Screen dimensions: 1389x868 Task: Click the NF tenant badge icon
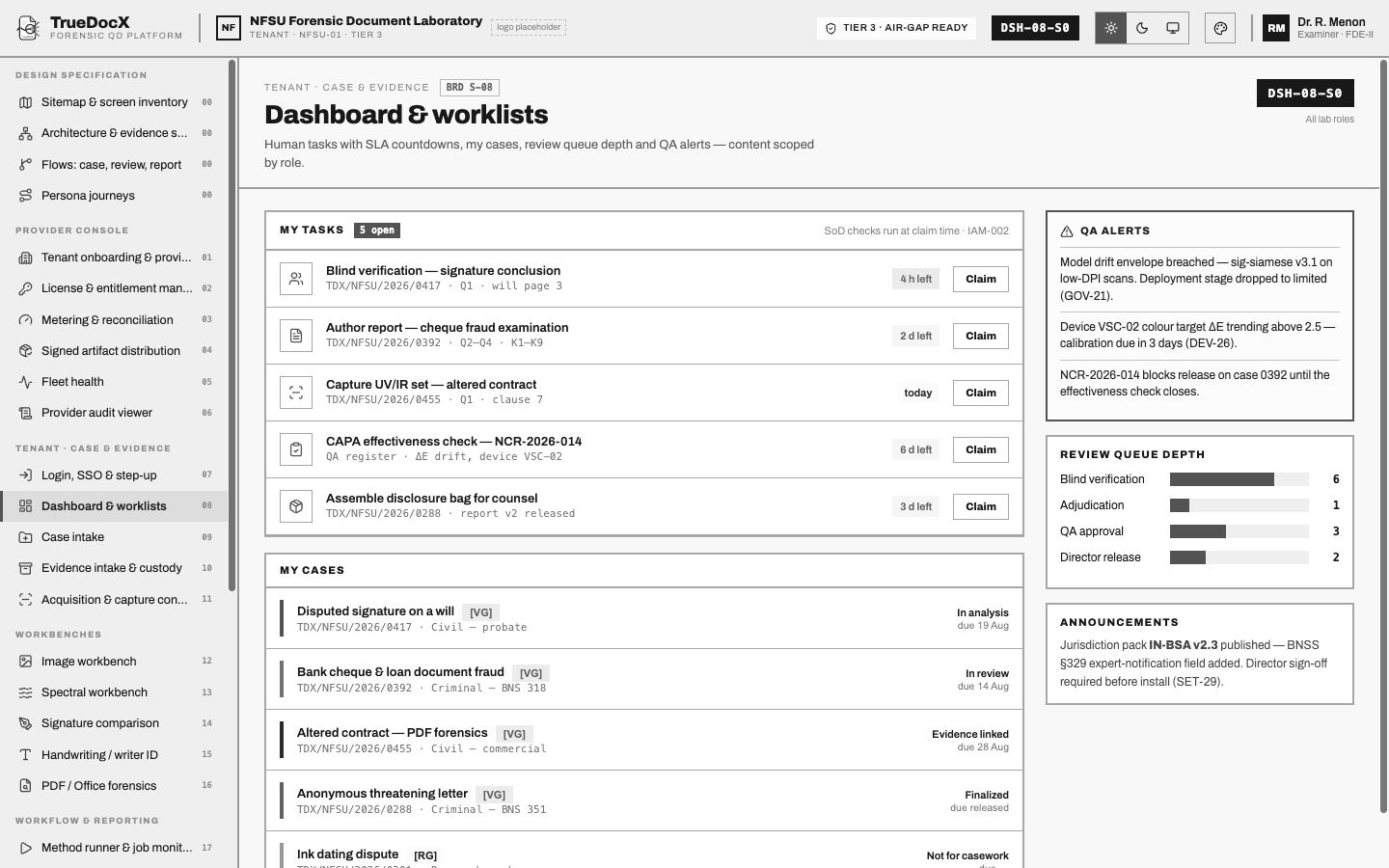click(x=229, y=28)
